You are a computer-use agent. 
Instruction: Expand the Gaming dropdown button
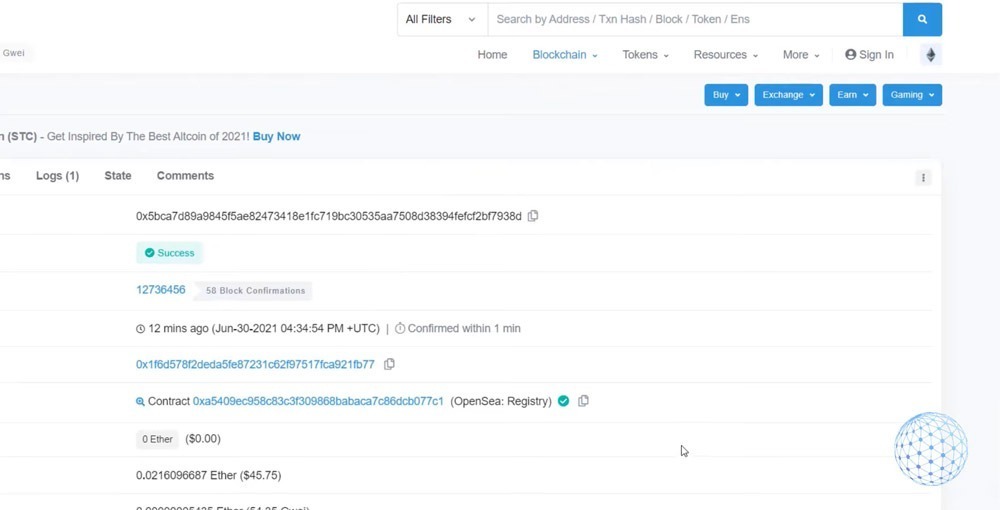[912, 95]
